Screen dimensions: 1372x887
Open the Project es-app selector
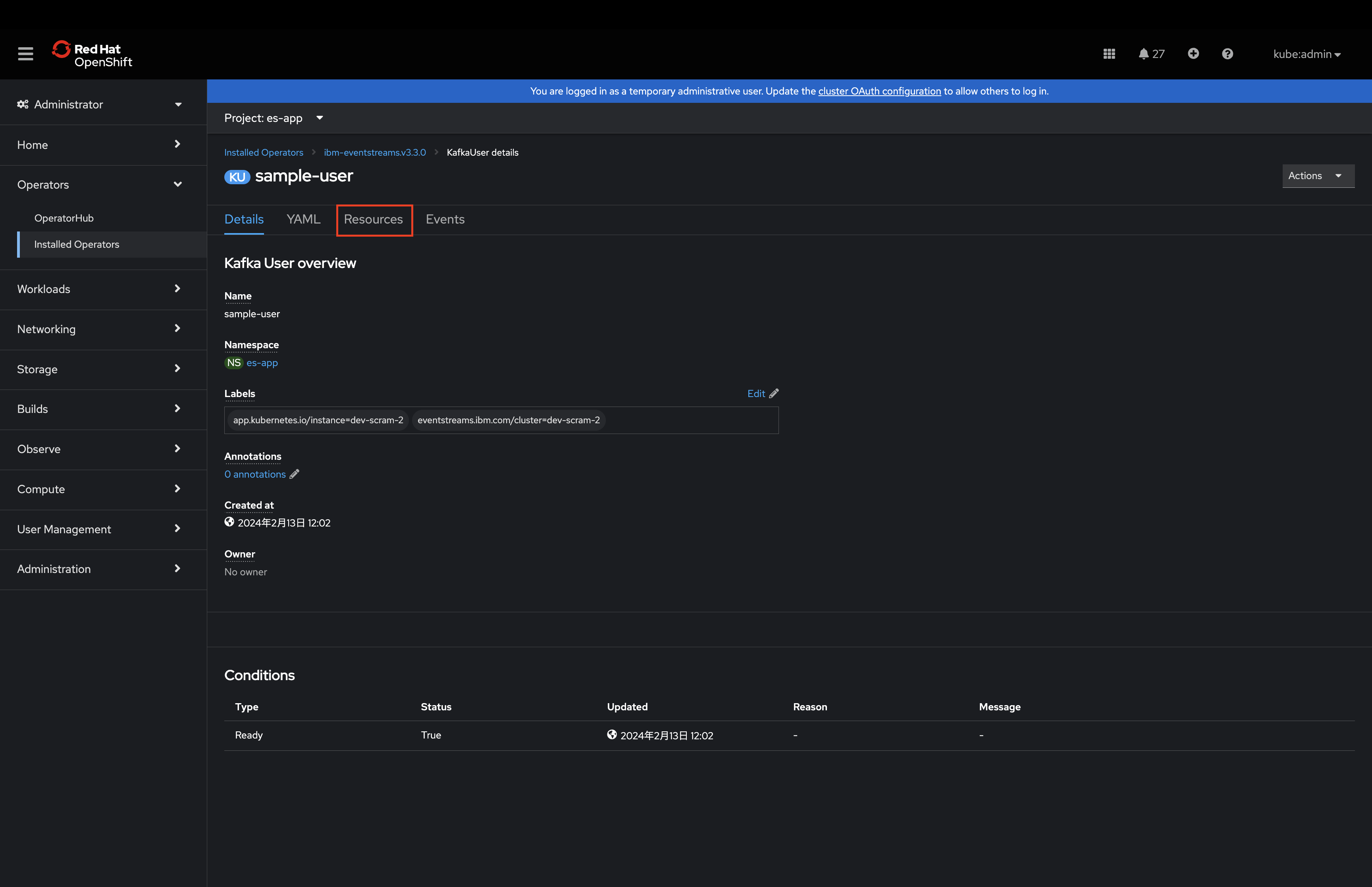(274, 118)
